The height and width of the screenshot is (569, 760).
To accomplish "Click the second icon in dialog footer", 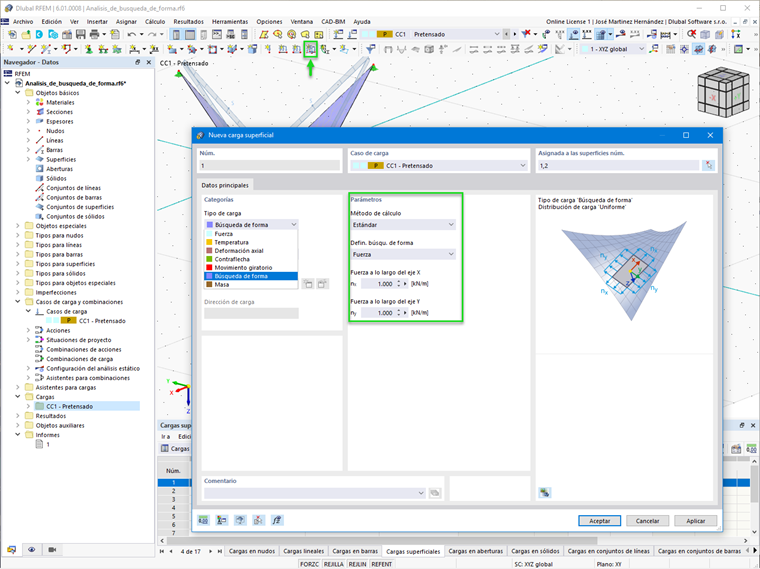I will (222, 520).
